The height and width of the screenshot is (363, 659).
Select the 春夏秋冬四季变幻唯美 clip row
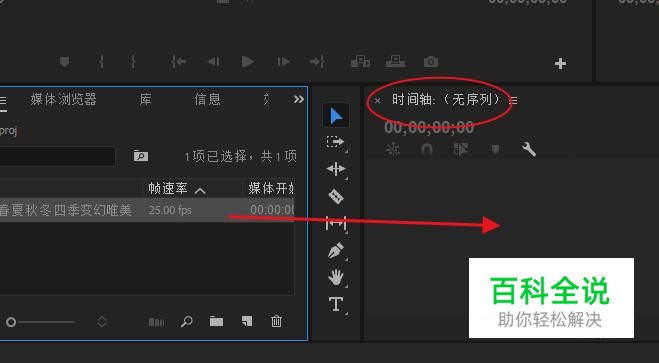tap(147, 210)
